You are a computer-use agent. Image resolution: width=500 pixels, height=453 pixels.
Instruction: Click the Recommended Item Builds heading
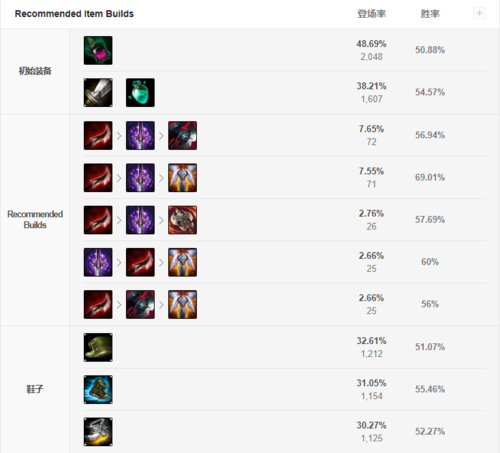pos(74,14)
